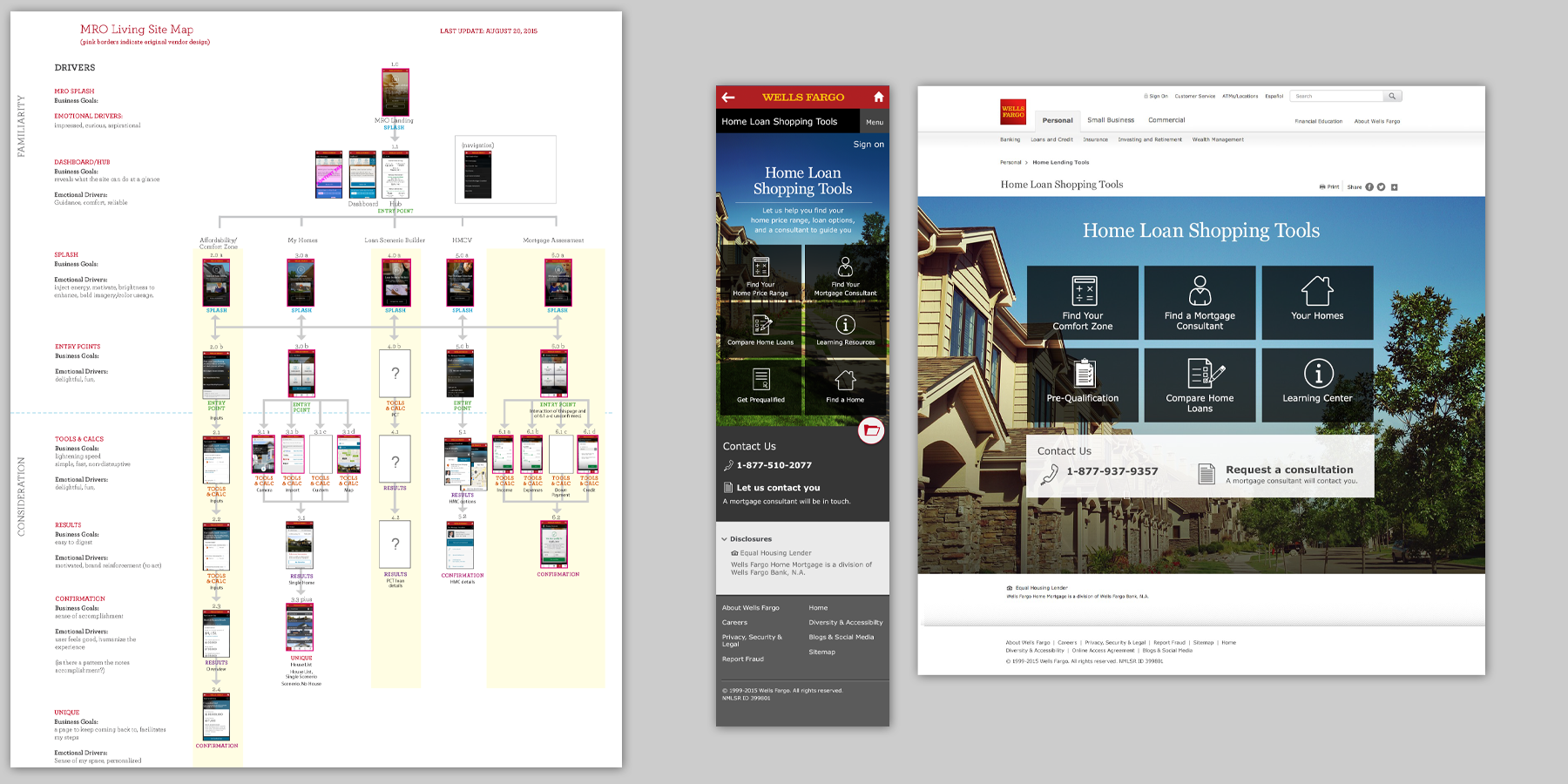Open the Find Your Comfort Zone calculator tile
1568x784 pixels.
[x=1082, y=302]
